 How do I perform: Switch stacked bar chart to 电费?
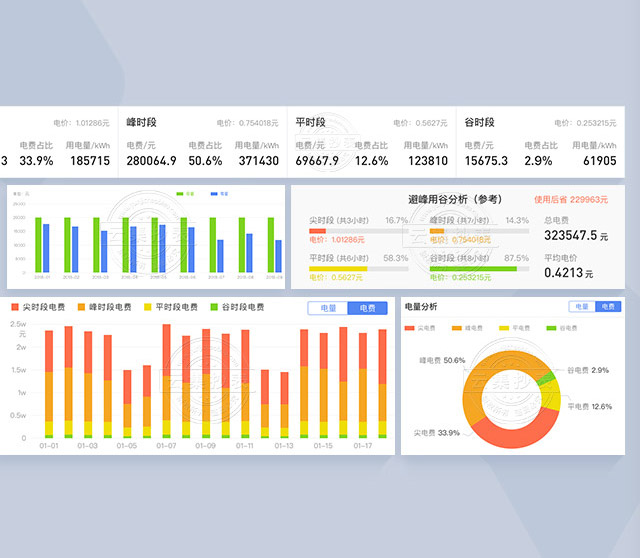[367, 308]
